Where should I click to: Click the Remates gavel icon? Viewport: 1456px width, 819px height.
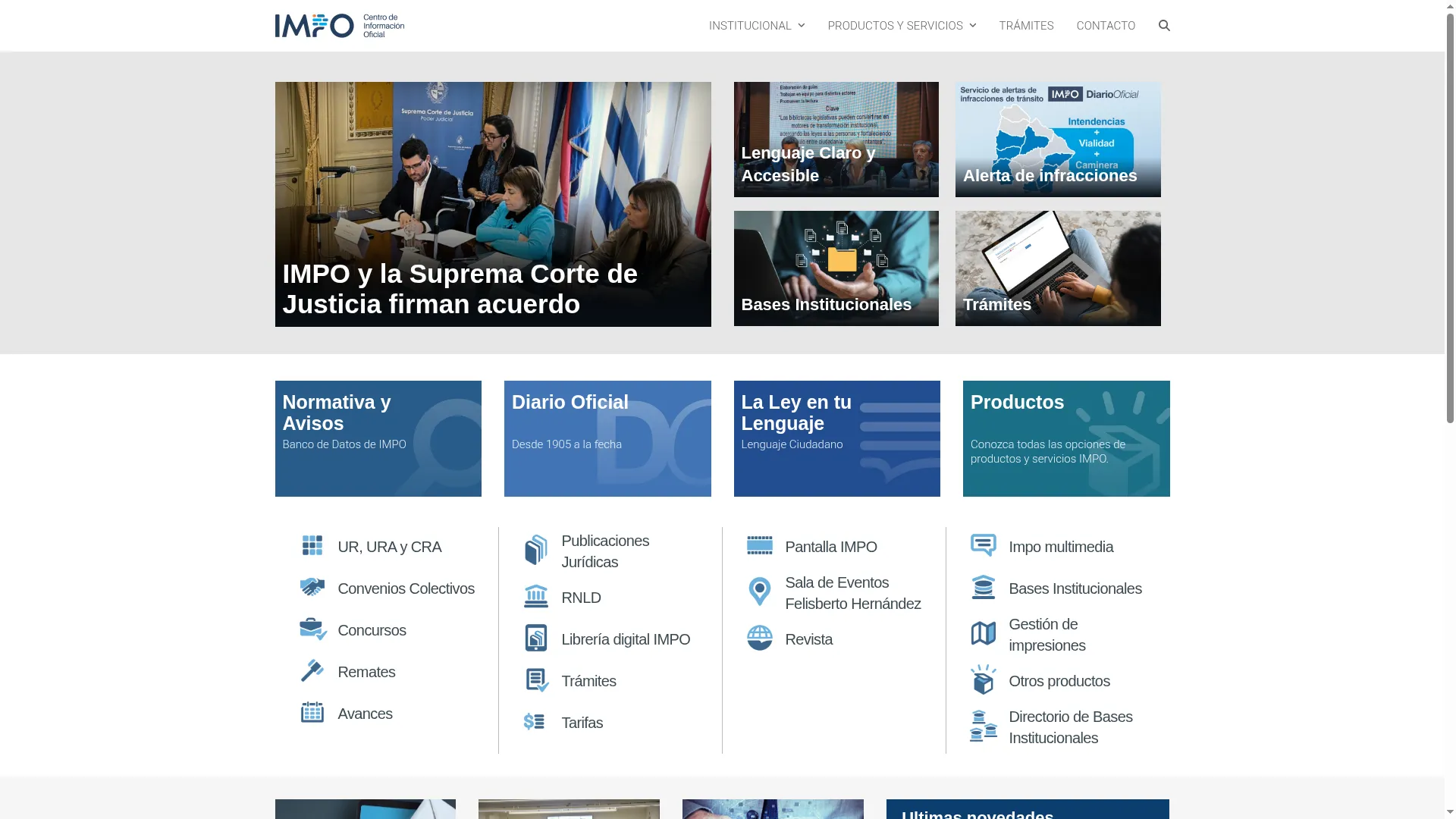(312, 670)
